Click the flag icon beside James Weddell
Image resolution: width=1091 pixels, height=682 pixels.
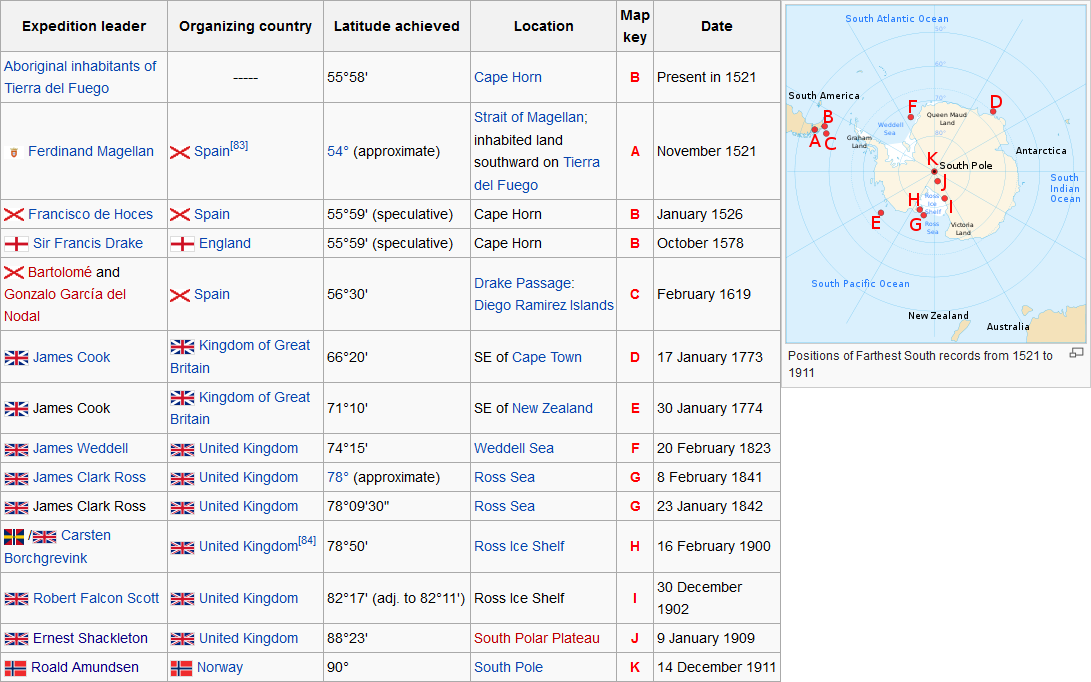[x=16, y=449]
